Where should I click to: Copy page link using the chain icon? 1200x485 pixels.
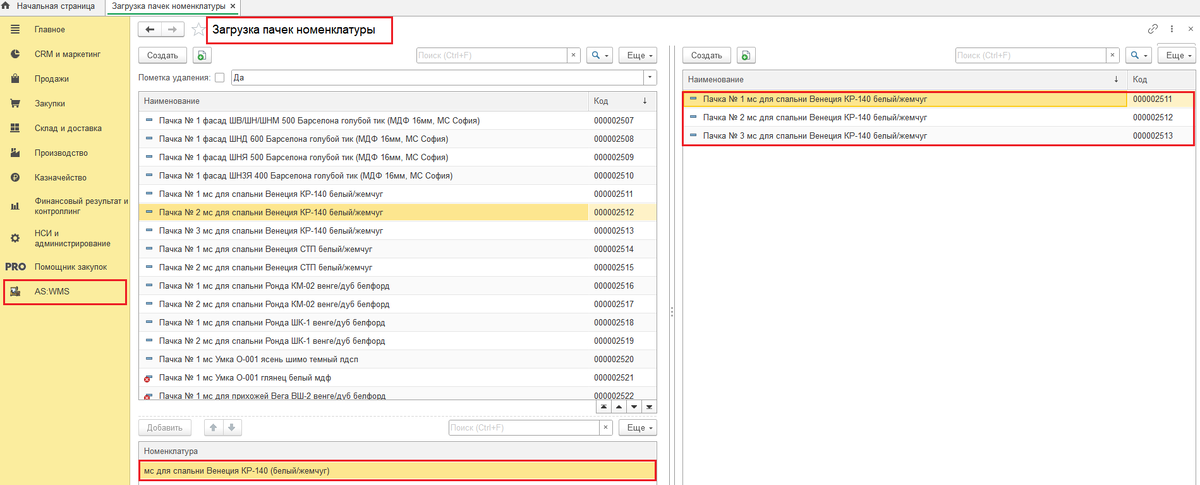pyautogui.click(x=1153, y=29)
